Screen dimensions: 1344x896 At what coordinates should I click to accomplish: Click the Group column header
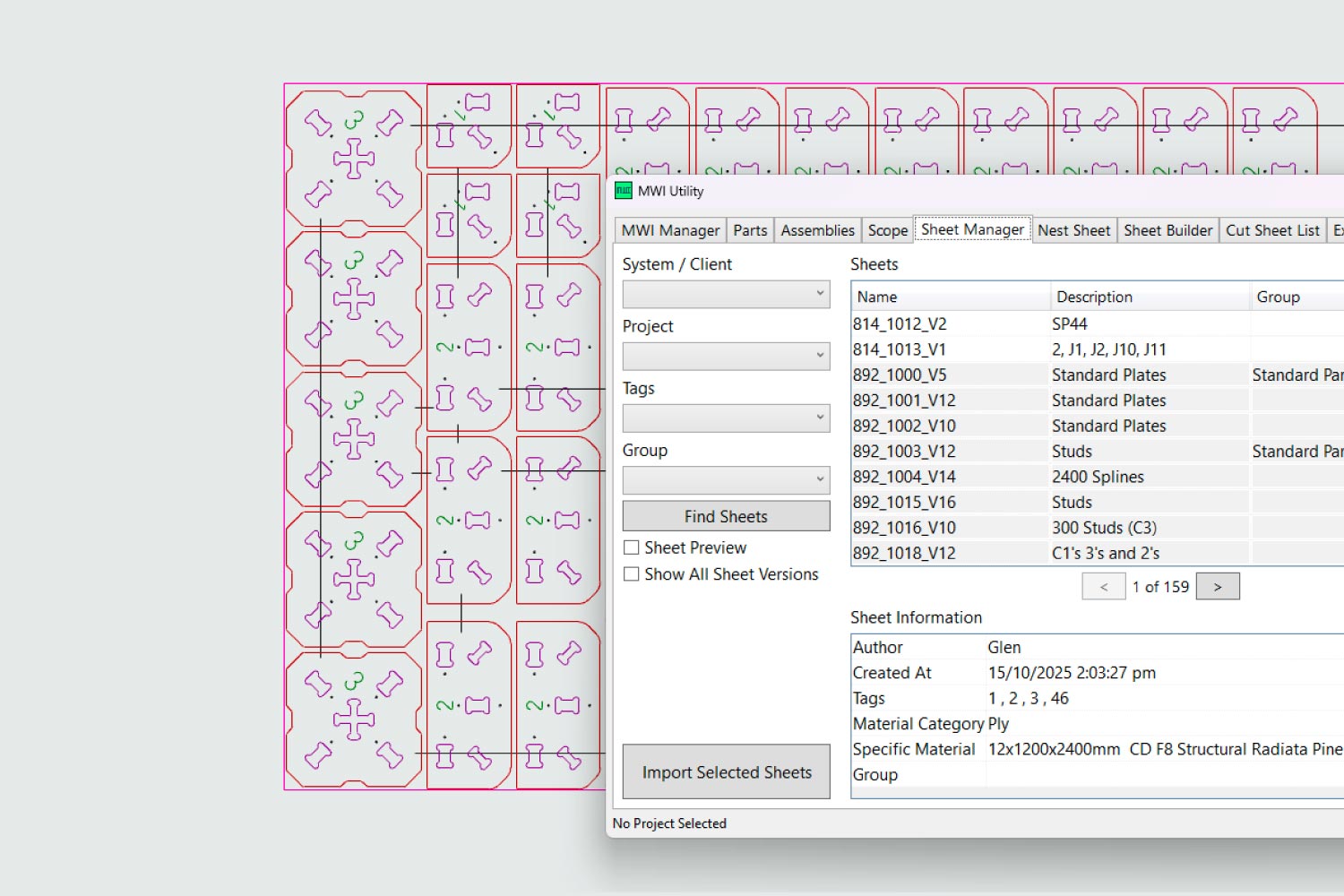pyautogui.click(x=1297, y=297)
